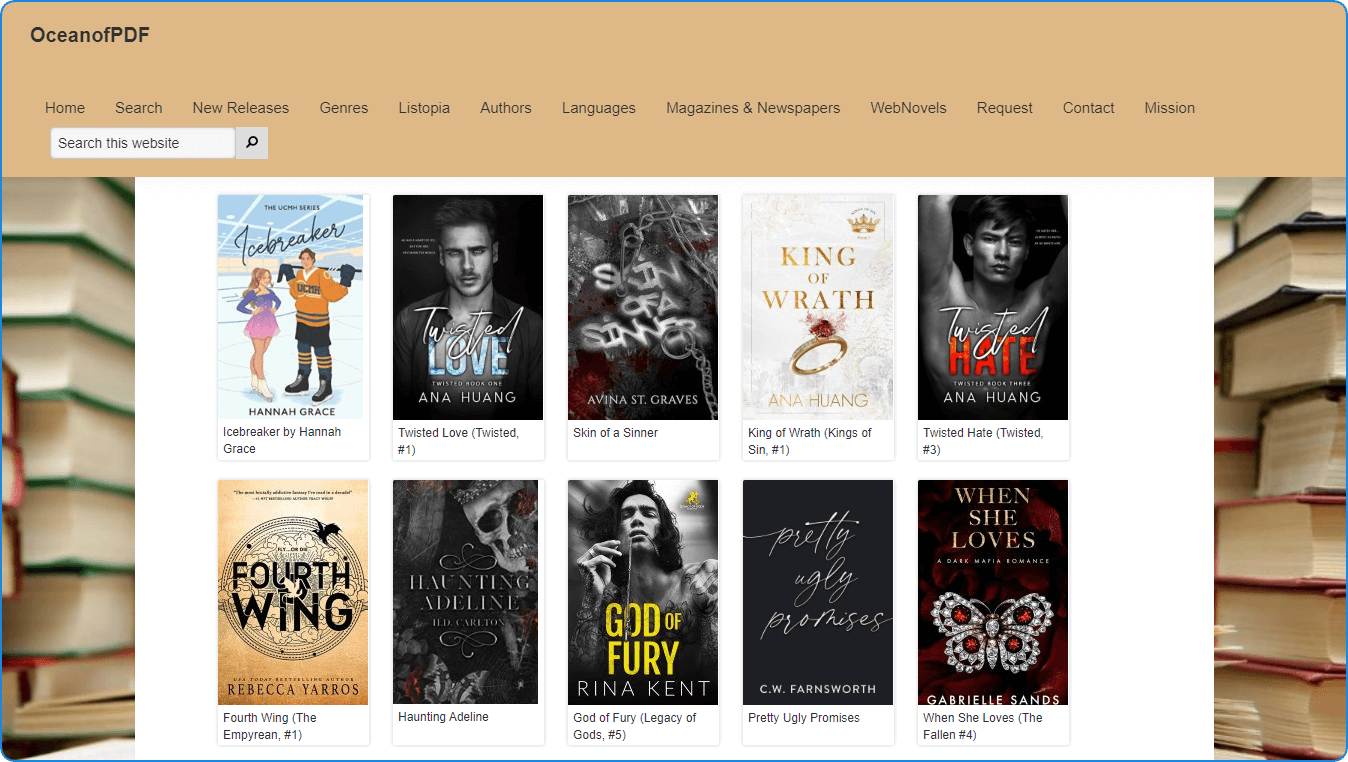Open the King of Wrath cover

tap(818, 307)
